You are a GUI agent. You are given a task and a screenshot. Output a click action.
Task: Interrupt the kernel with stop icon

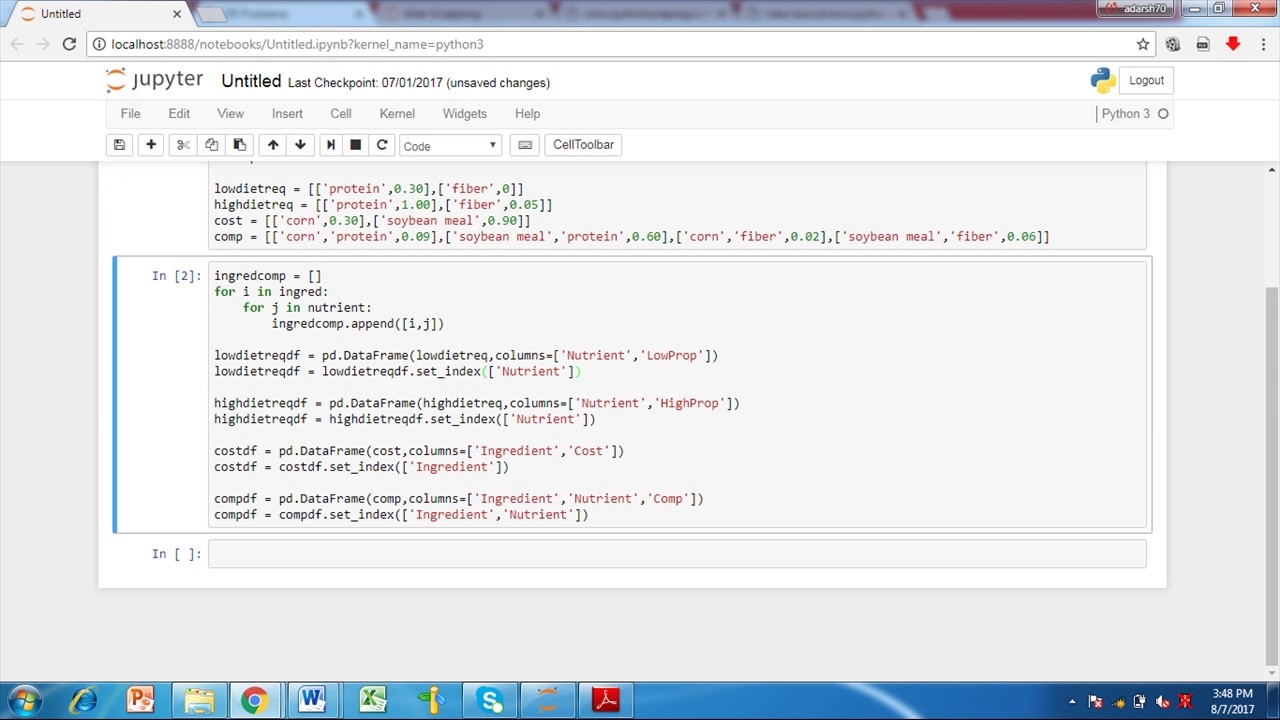pos(355,145)
